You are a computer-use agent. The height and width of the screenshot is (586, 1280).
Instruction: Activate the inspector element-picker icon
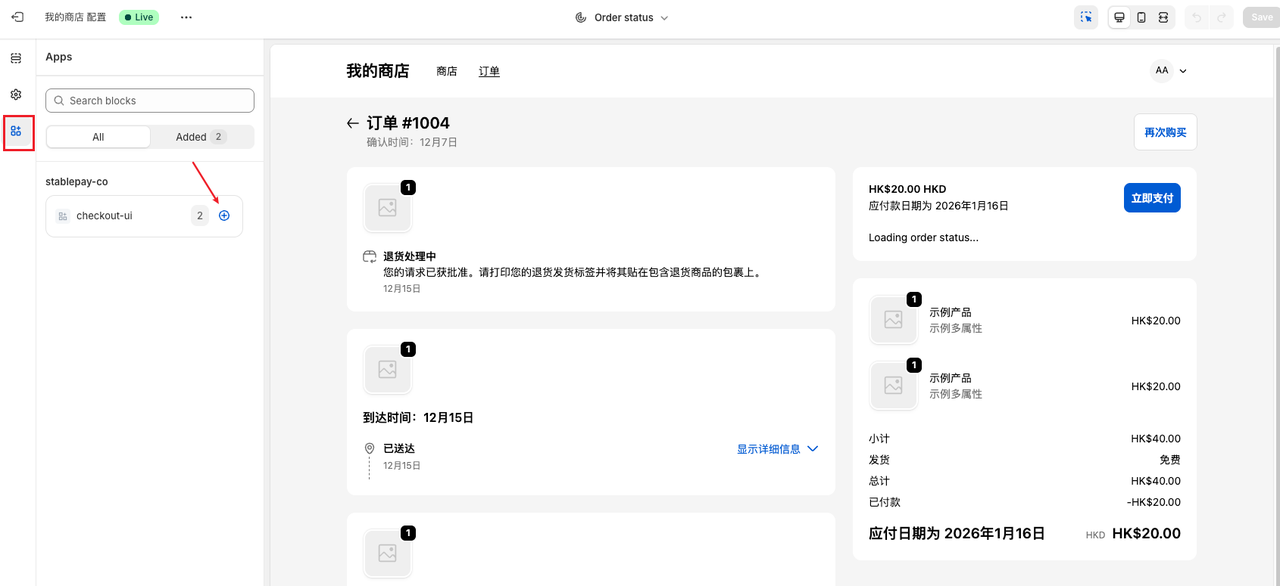click(1086, 17)
